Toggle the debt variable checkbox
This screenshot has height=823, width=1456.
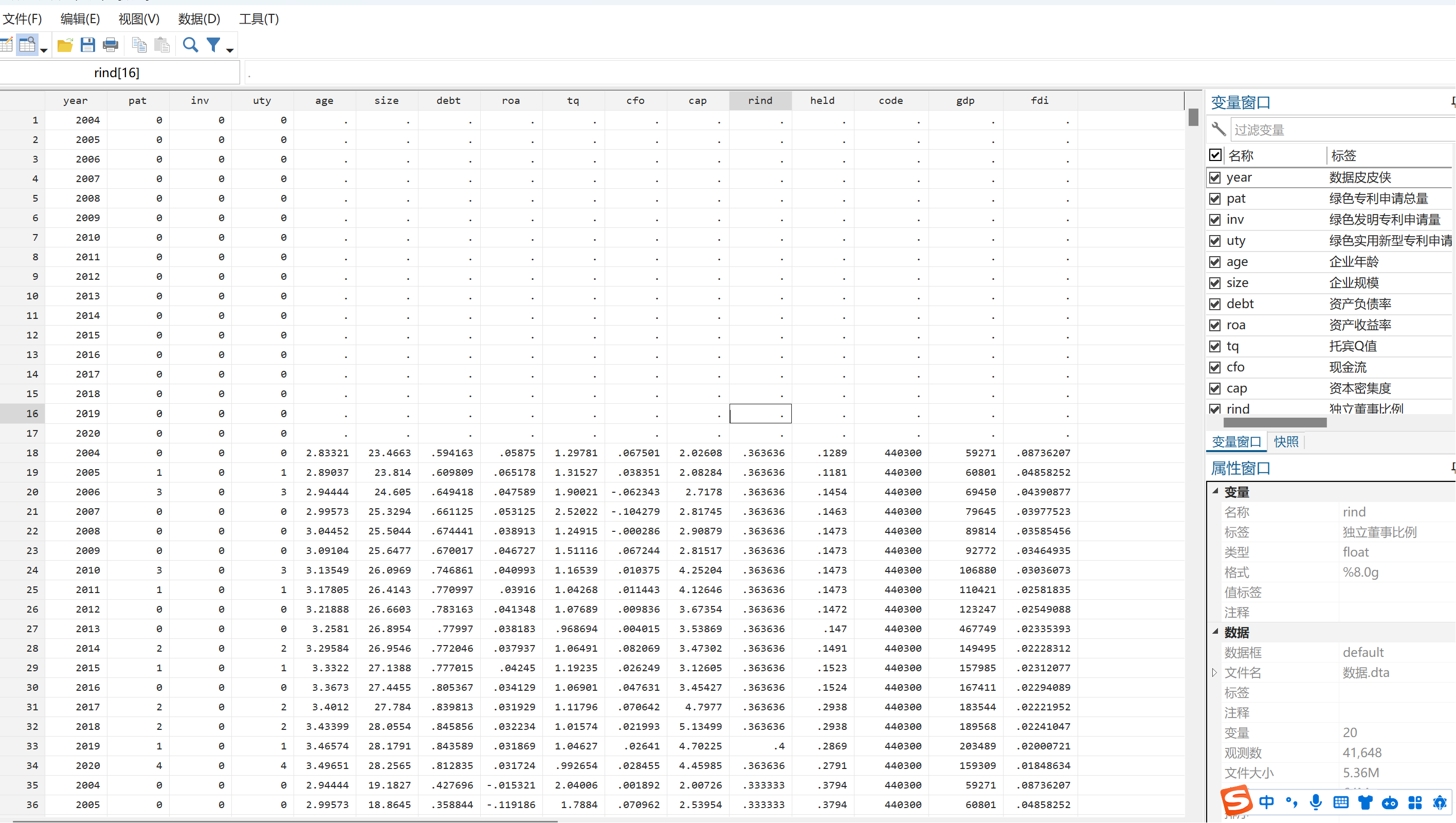coord(1215,305)
